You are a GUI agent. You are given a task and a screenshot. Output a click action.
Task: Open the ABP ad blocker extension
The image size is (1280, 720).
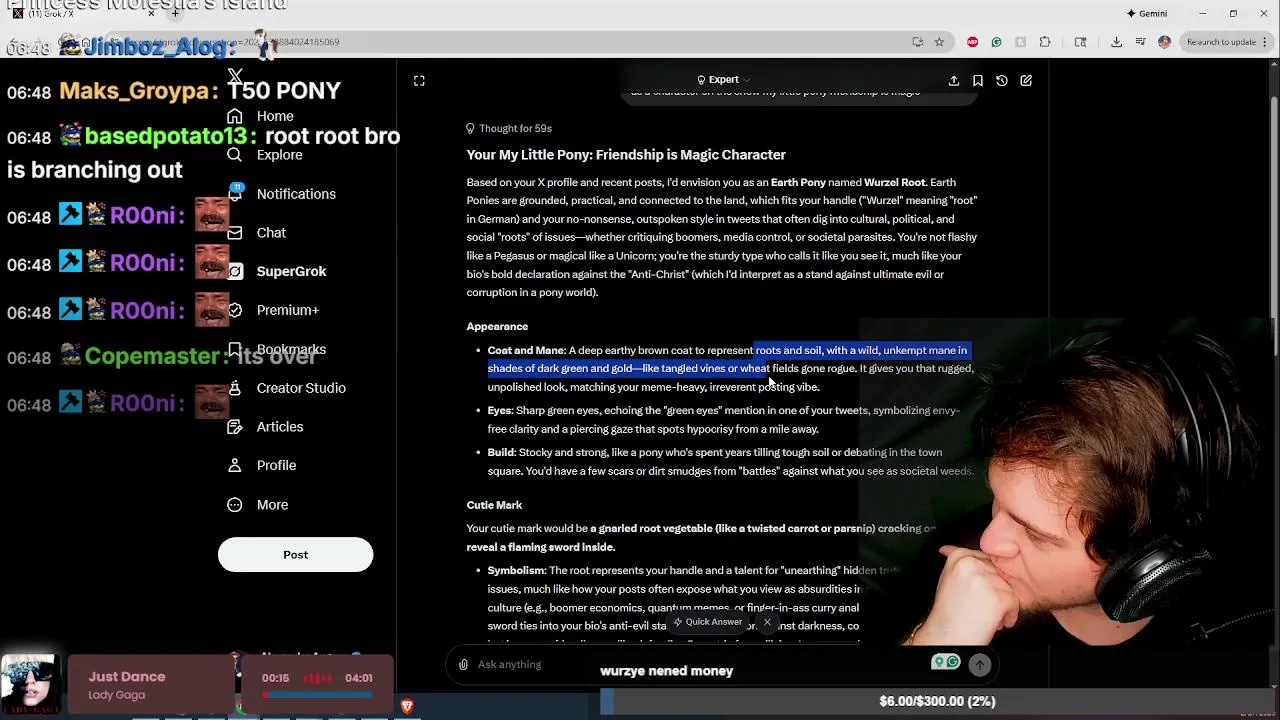[x=972, y=42]
